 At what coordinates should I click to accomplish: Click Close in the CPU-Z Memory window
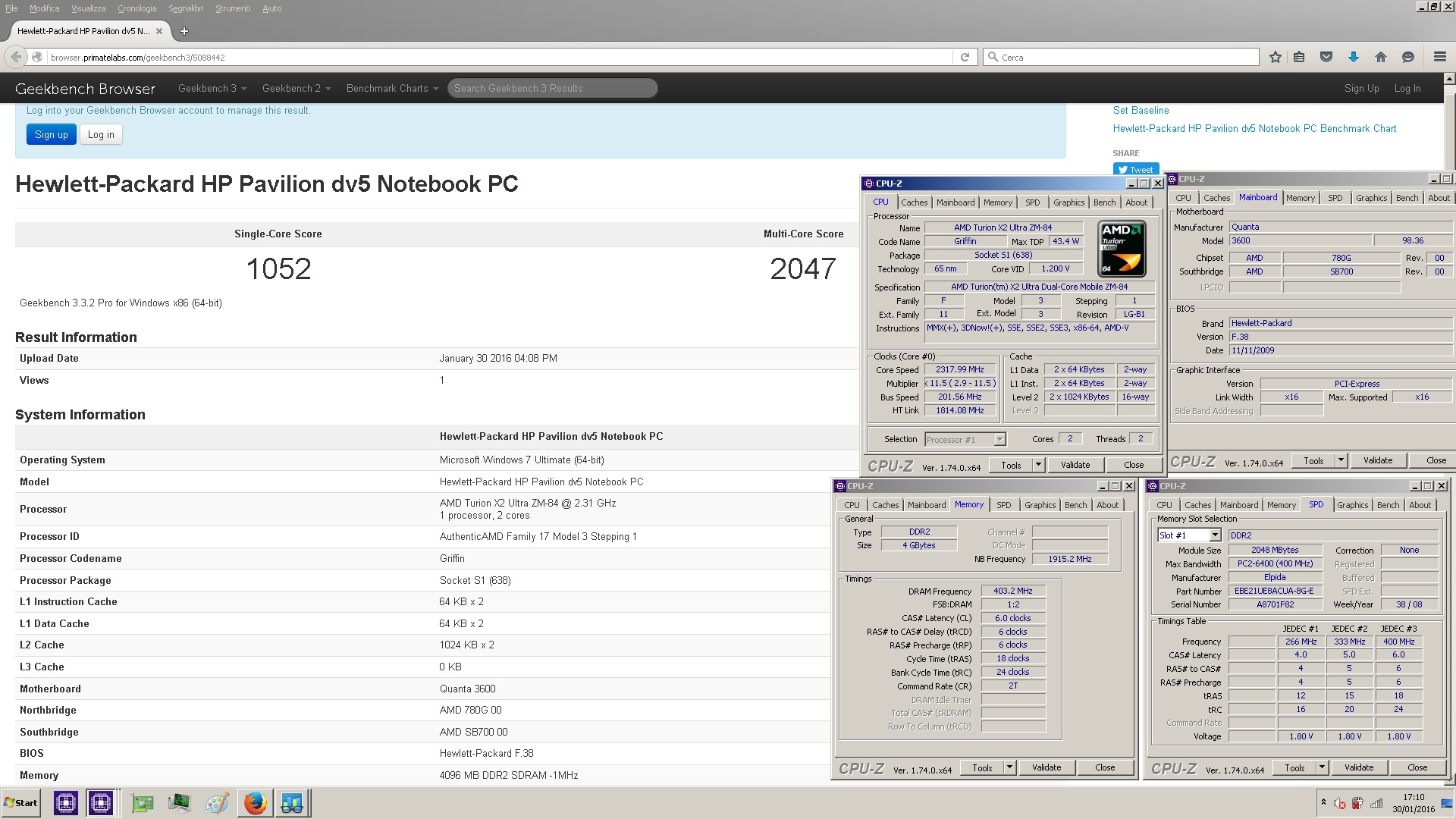1105,767
